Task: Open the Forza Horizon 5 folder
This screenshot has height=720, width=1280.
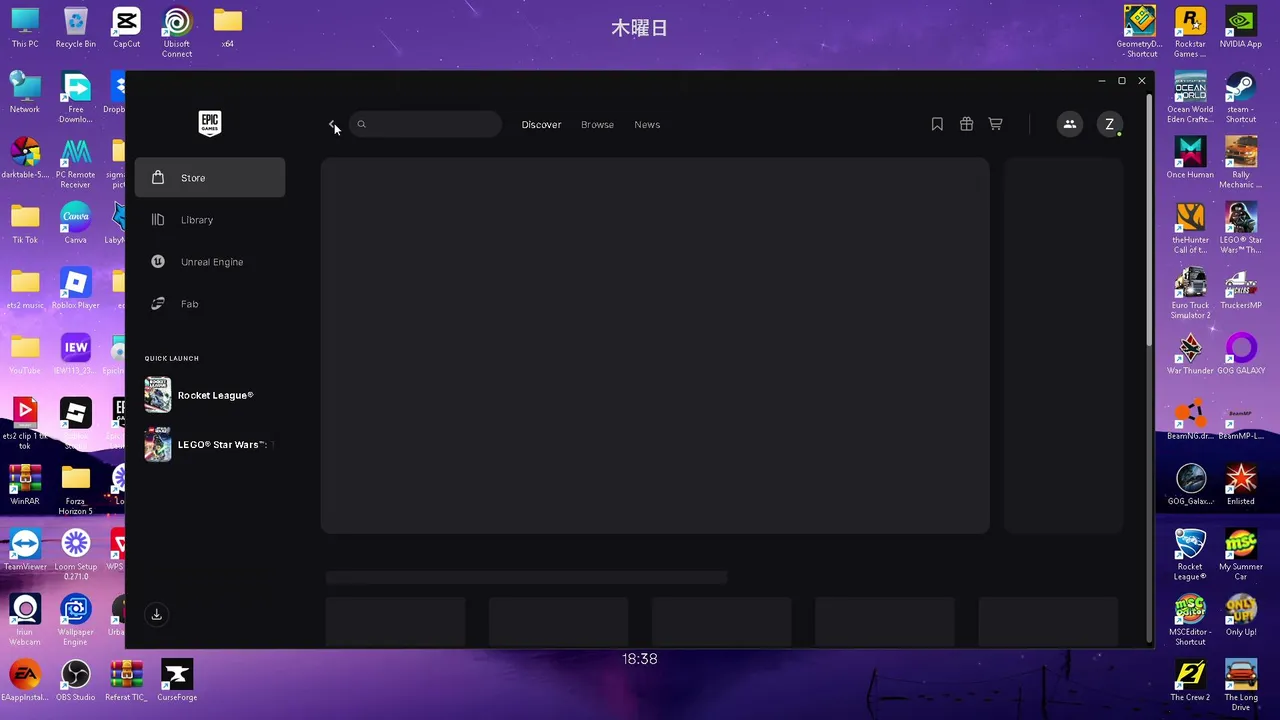Action: (76, 489)
